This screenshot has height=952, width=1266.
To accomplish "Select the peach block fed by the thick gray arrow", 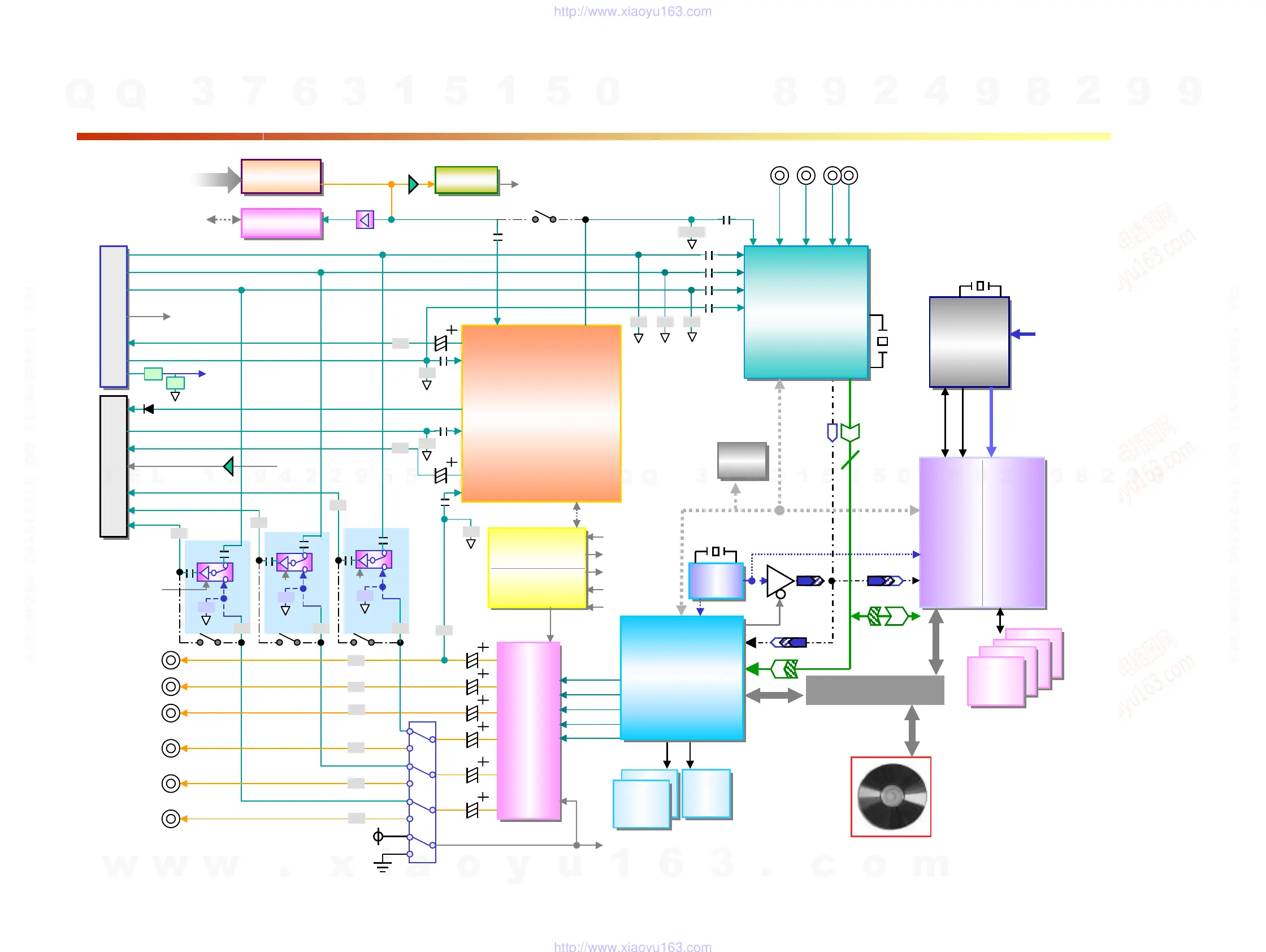I will tap(281, 176).
